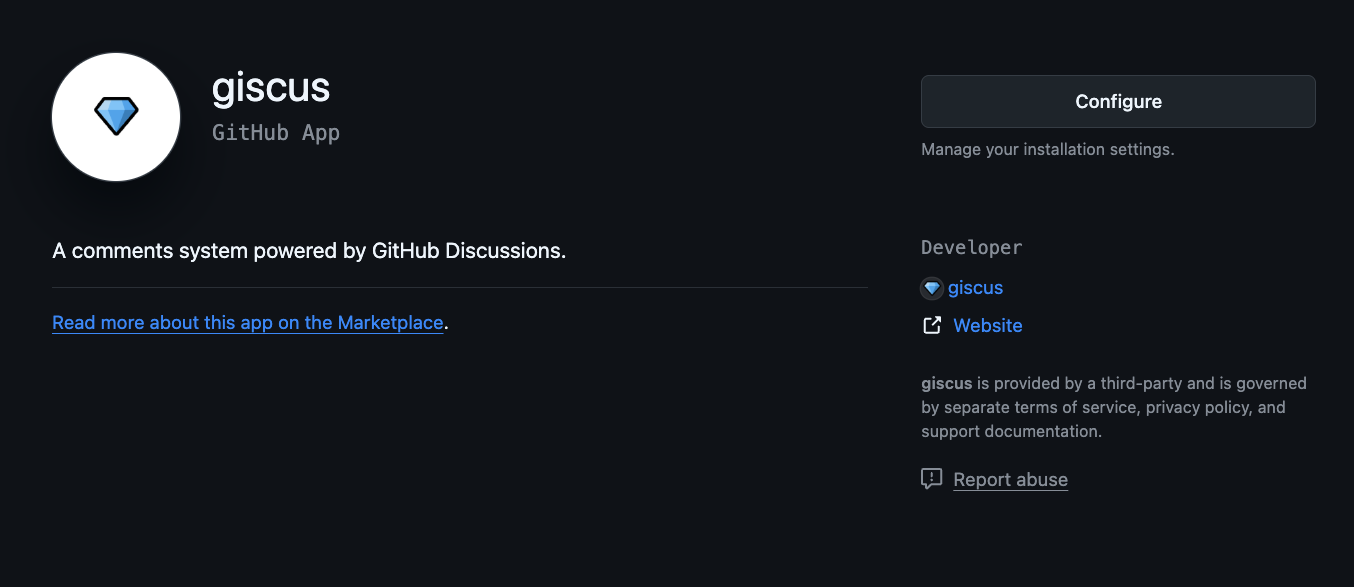Click the giscus app title heading

click(271, 88)
